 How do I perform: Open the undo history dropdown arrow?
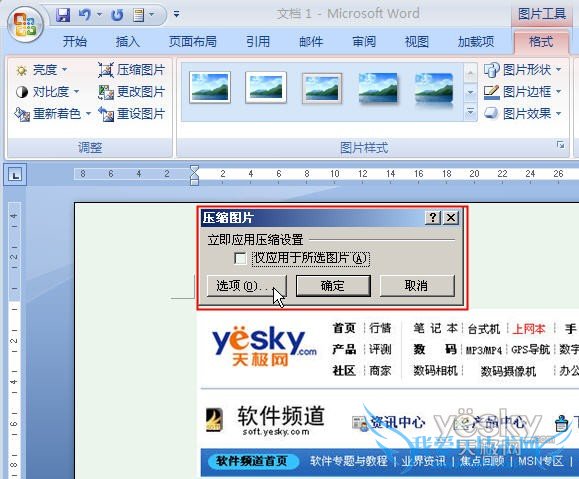point(99,15)
